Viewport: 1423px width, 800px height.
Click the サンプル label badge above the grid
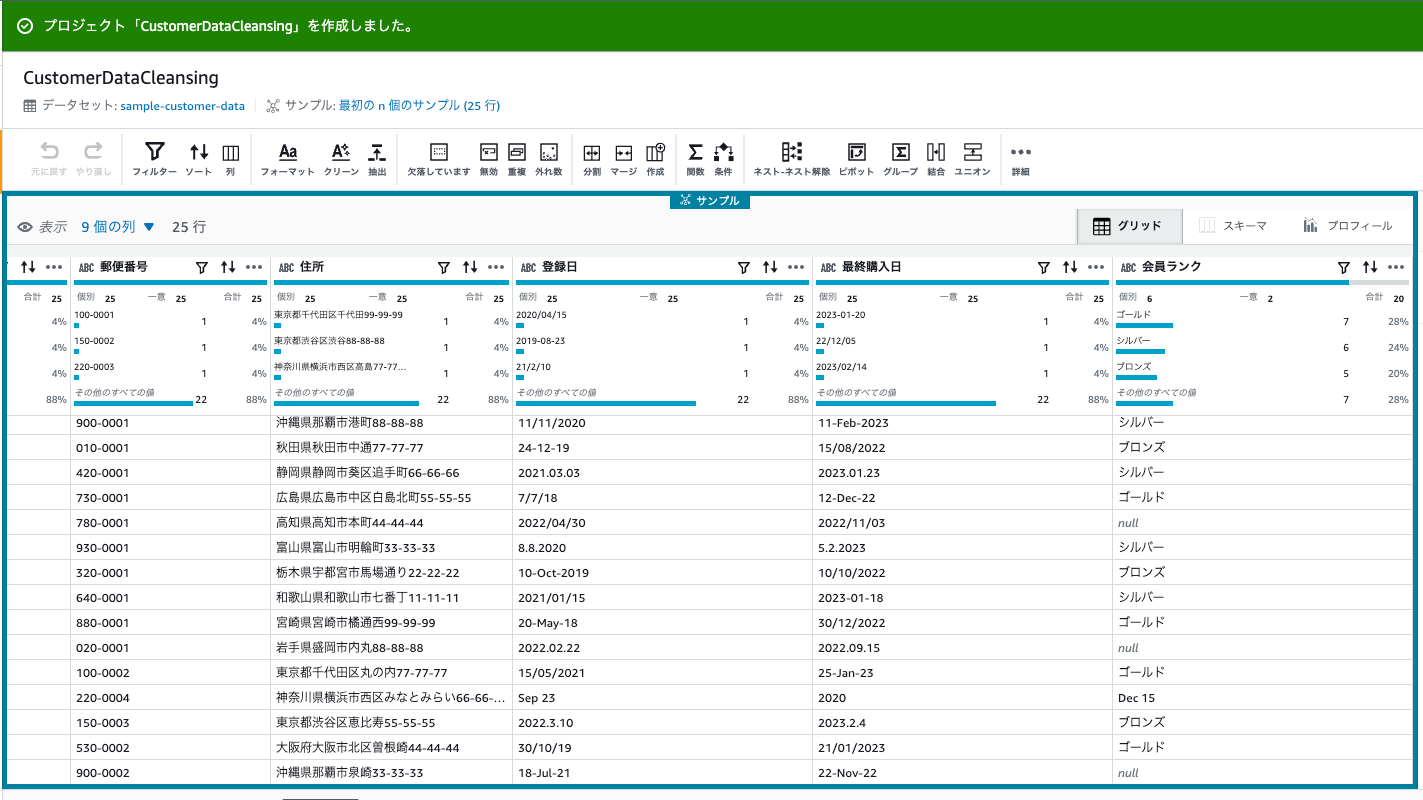[x=710, y=201]
